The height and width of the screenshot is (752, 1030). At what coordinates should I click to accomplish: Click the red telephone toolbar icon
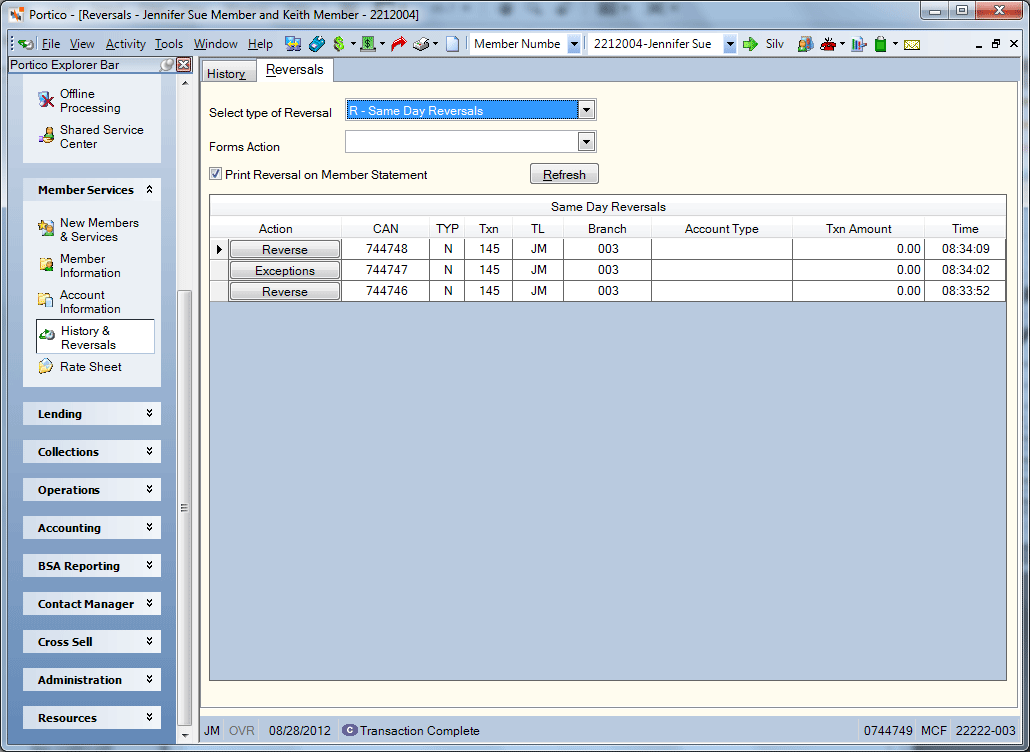828,44
